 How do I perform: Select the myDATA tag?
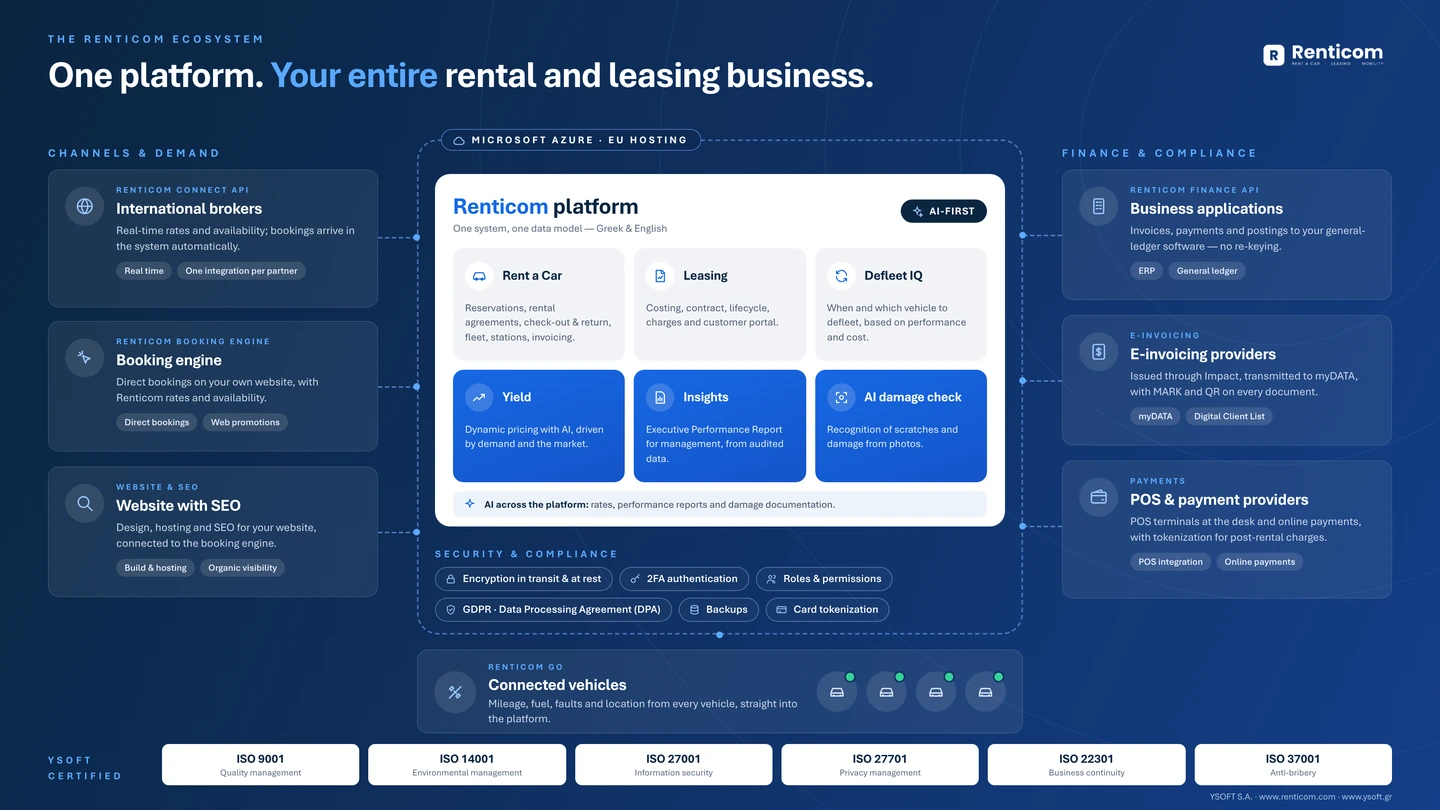pyautogui.click(x=1155, y=416)
